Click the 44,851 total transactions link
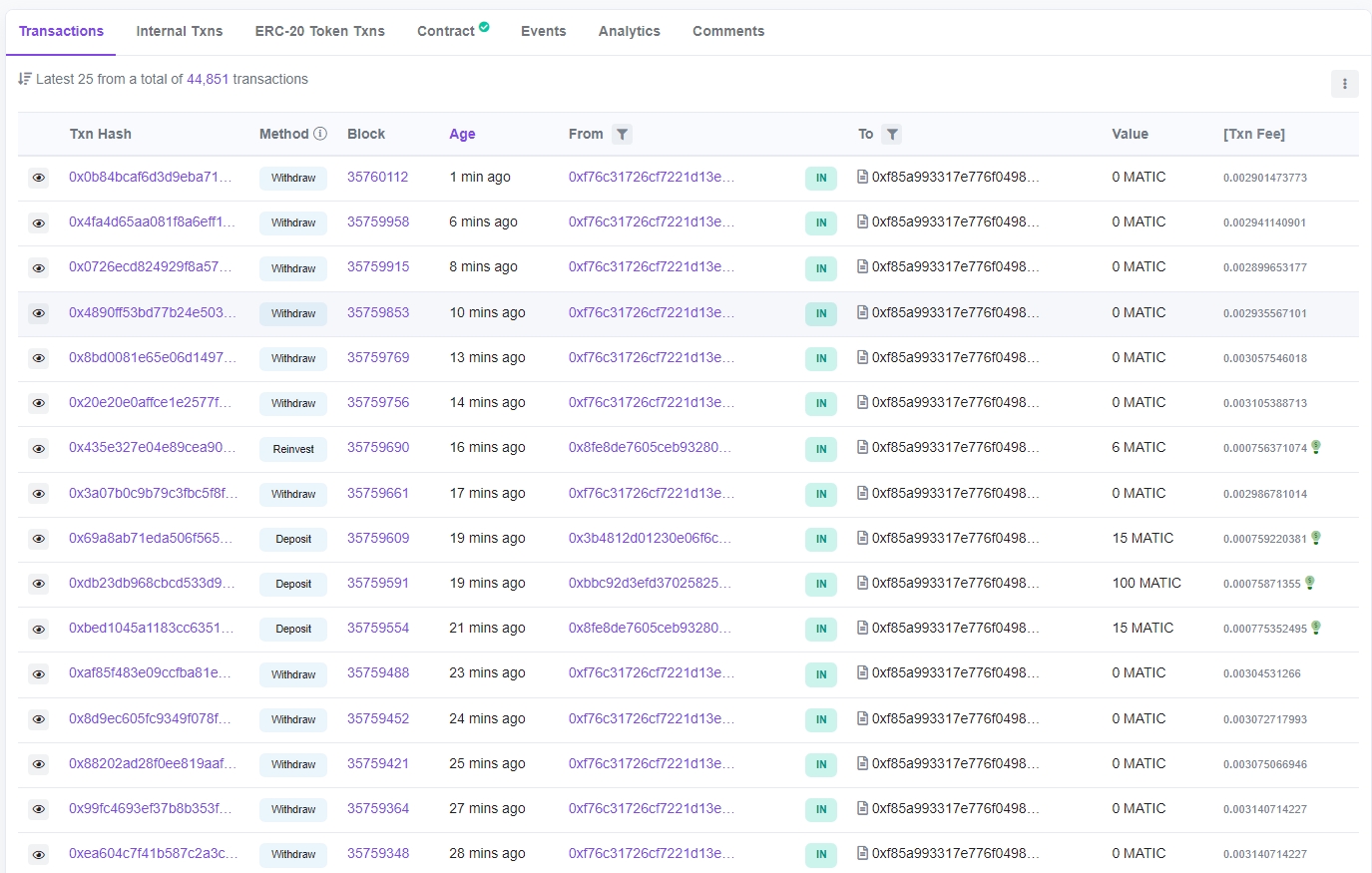 pos(208,79)
